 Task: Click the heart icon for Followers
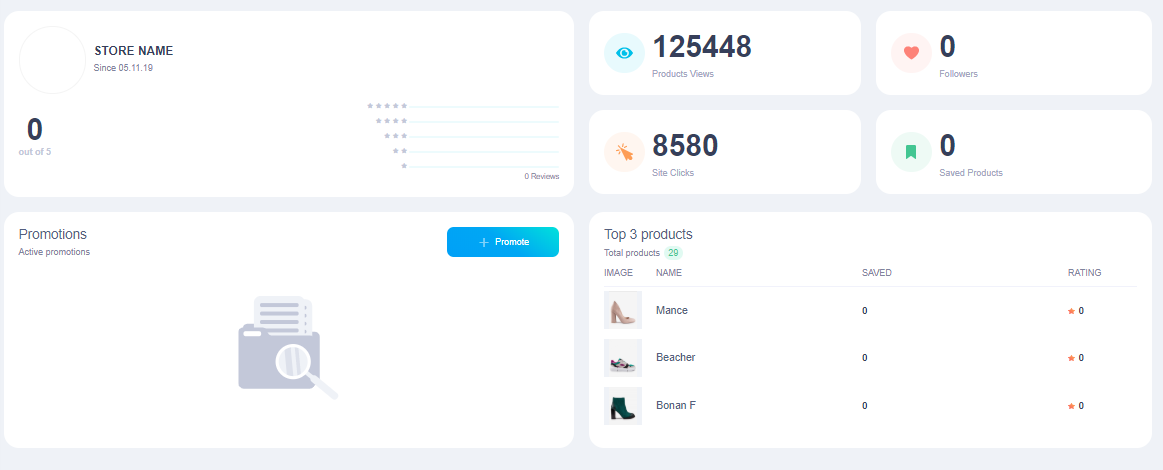[x=911, y=53]
